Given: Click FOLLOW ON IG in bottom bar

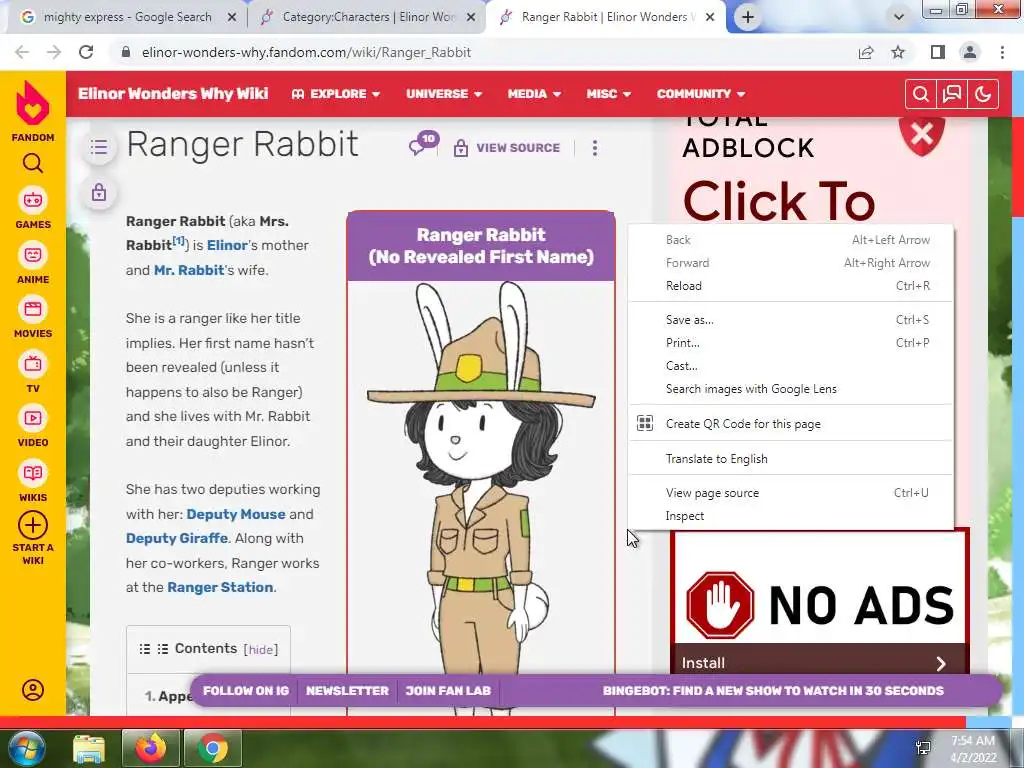Looking at the screenshot, I should tap(246, 691).
